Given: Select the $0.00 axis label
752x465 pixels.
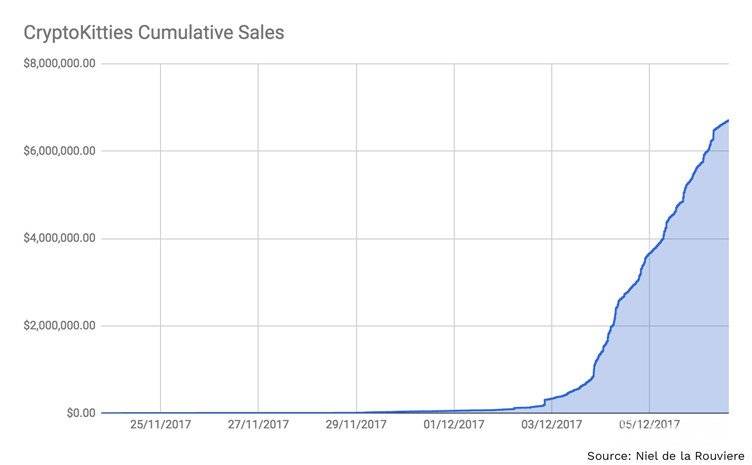Looking at the screenshot, I should [x=81, y=413].
